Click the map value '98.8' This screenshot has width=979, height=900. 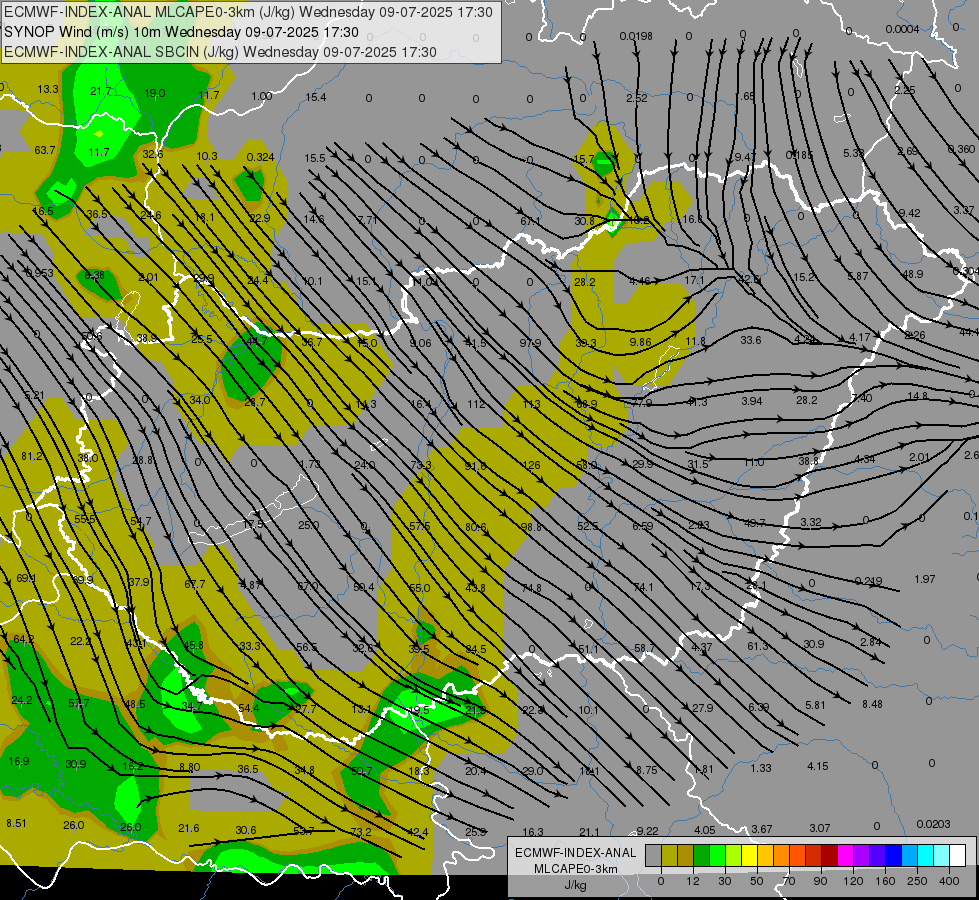(x=531, y=527)
